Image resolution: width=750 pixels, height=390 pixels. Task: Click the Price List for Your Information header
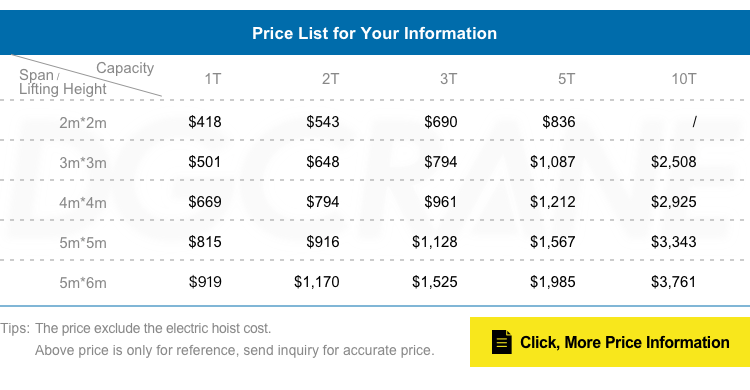coord(375,33)
